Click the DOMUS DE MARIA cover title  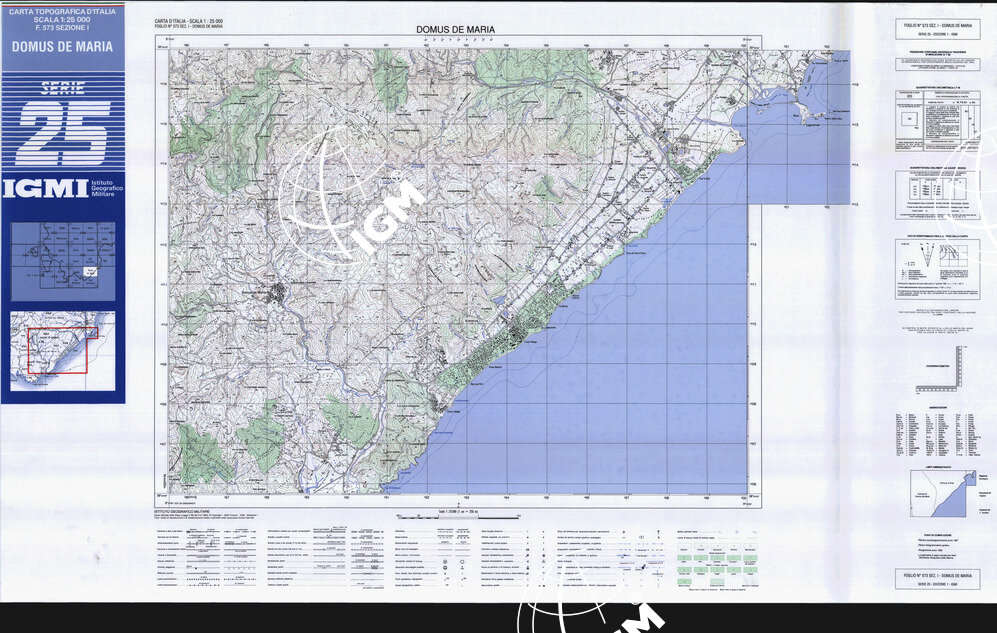tap(63, 47)
